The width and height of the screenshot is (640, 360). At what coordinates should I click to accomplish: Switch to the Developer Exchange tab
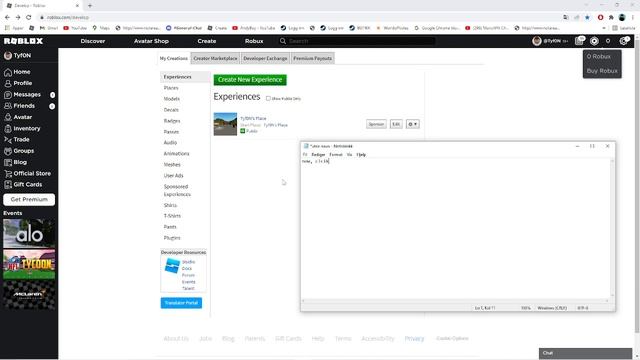point(265,58)
